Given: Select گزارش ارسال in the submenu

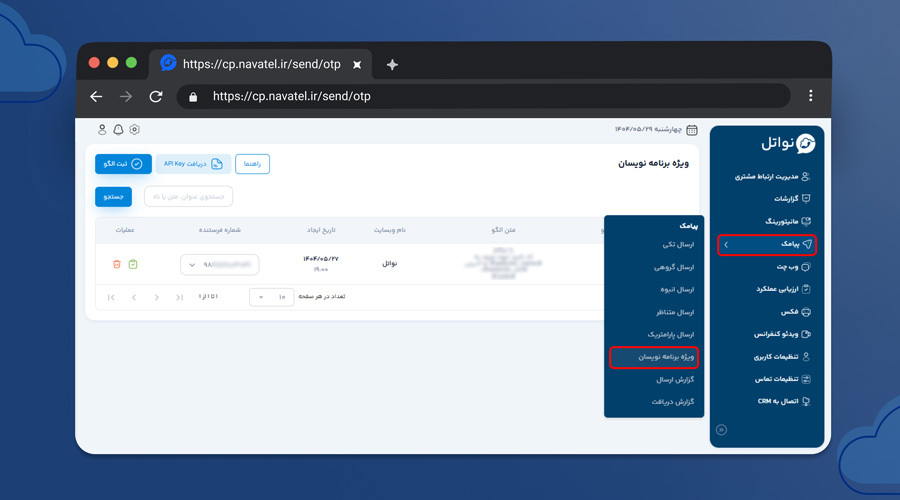Looking at the screenshot, I should pos(675,379).
